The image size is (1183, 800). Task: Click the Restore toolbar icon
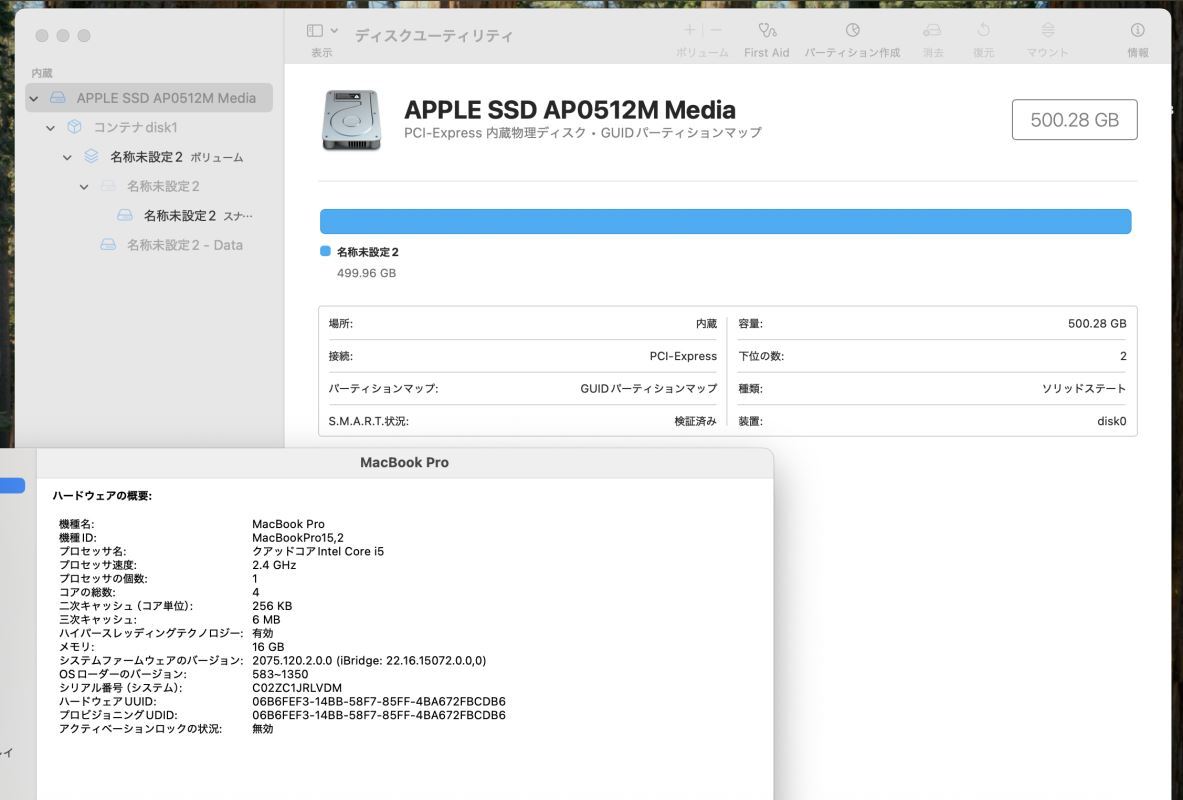point(983,31)
